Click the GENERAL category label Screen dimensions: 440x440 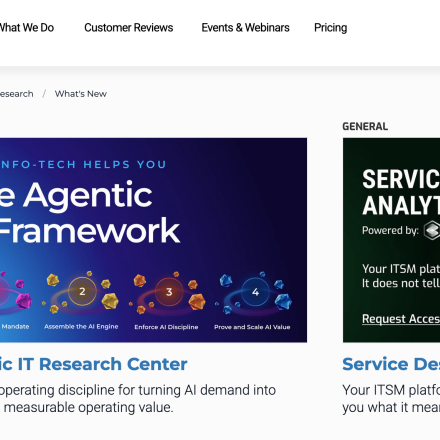point(365,126)
